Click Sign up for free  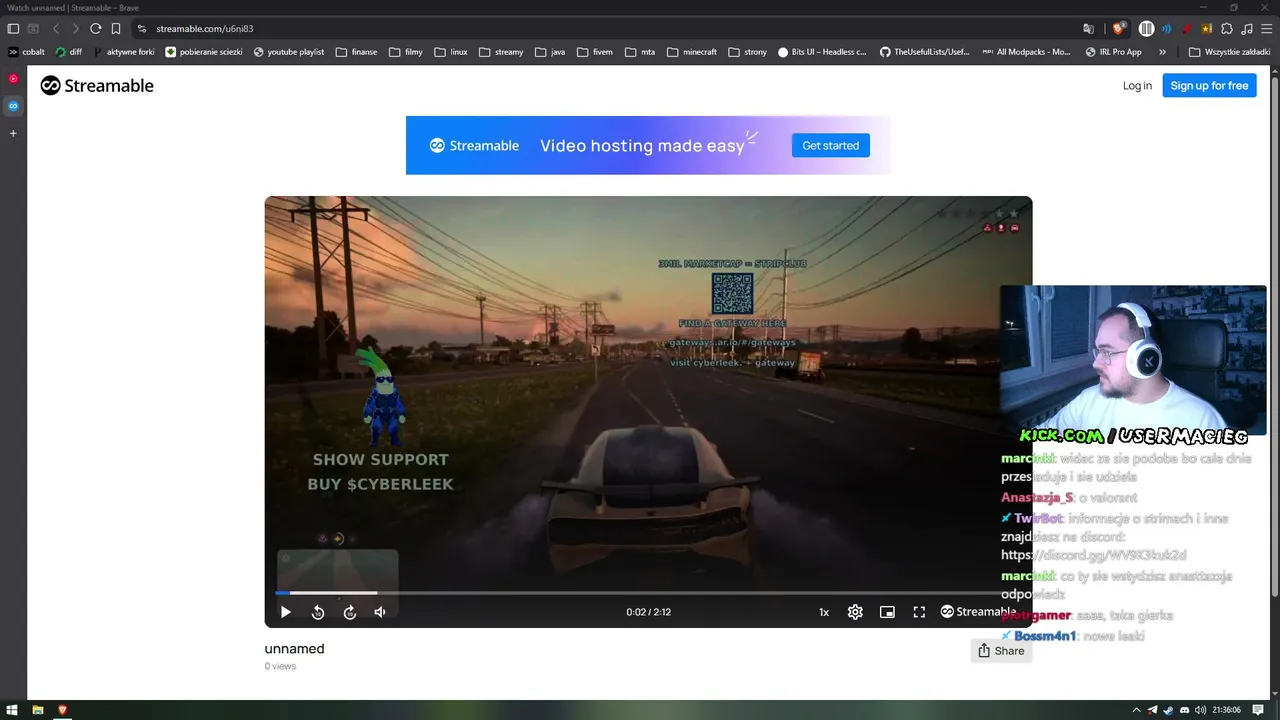[1209, 86]
